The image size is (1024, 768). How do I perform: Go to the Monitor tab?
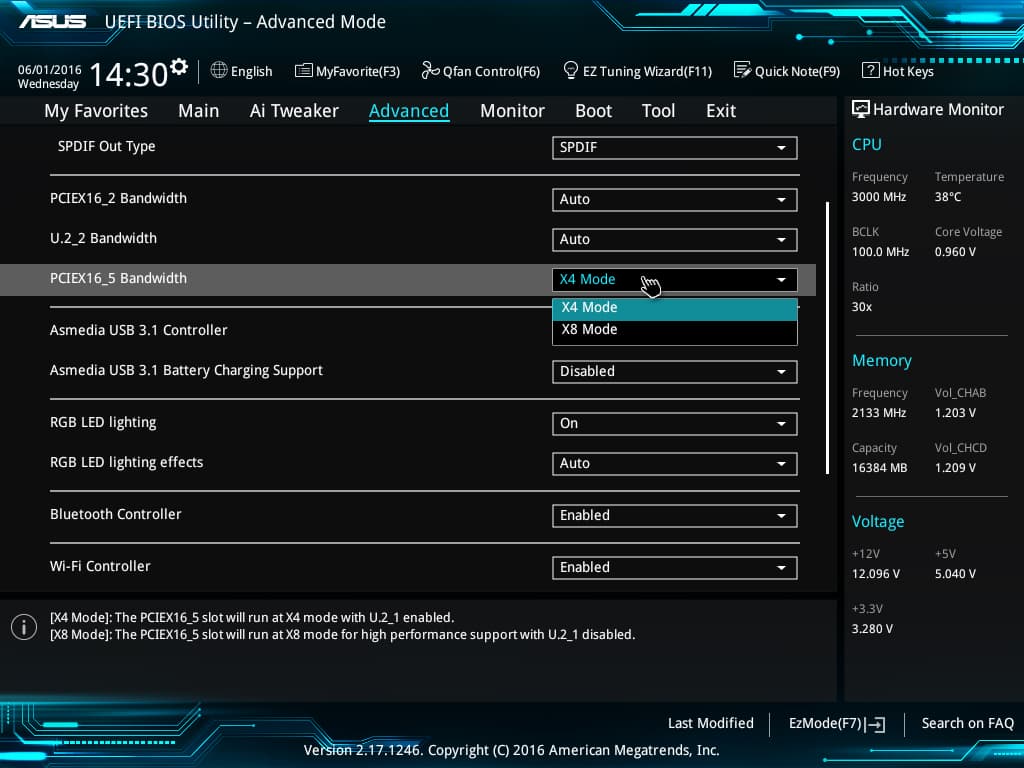[x=512, y=111]
